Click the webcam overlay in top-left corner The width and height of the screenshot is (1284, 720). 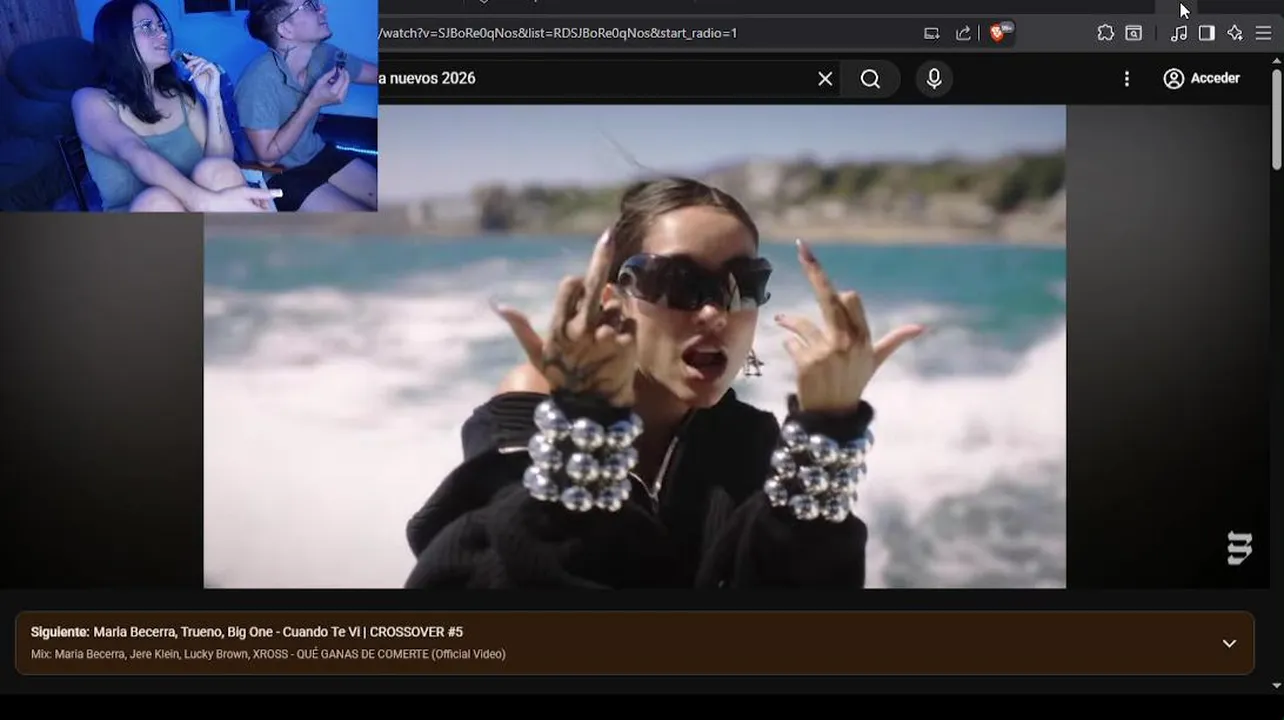pos(189,105)
